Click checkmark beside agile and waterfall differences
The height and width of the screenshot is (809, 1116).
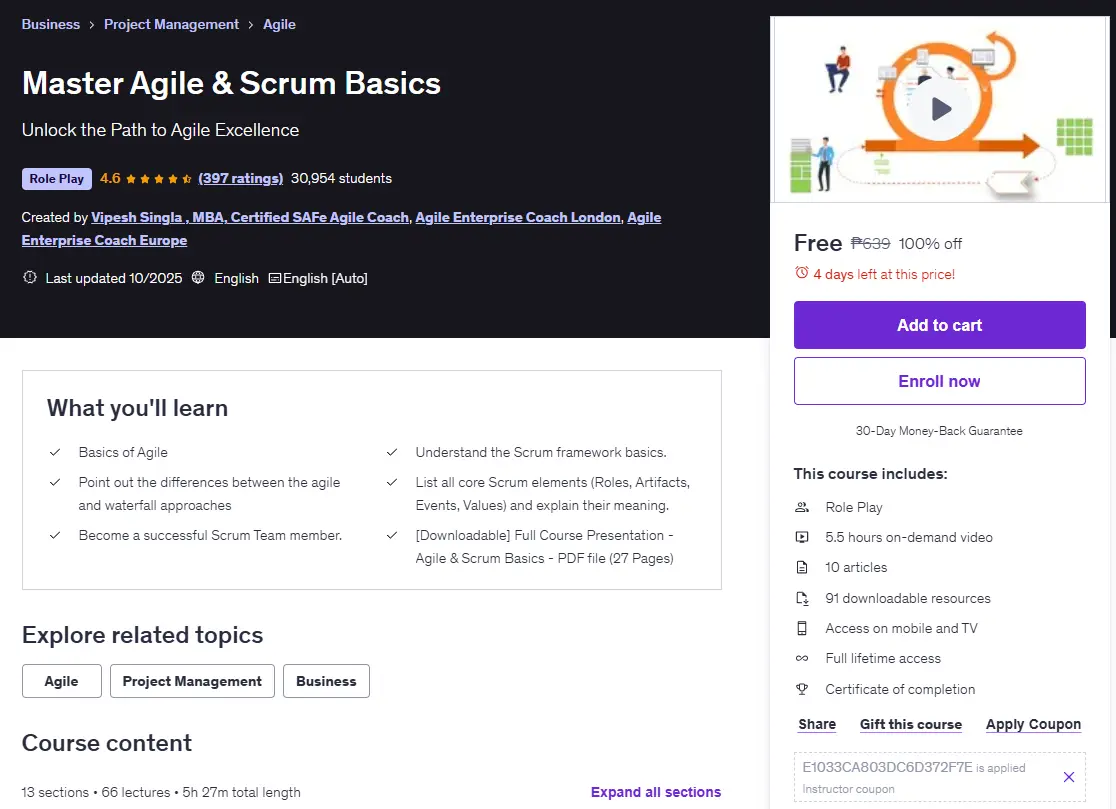(x=55, y=482)
